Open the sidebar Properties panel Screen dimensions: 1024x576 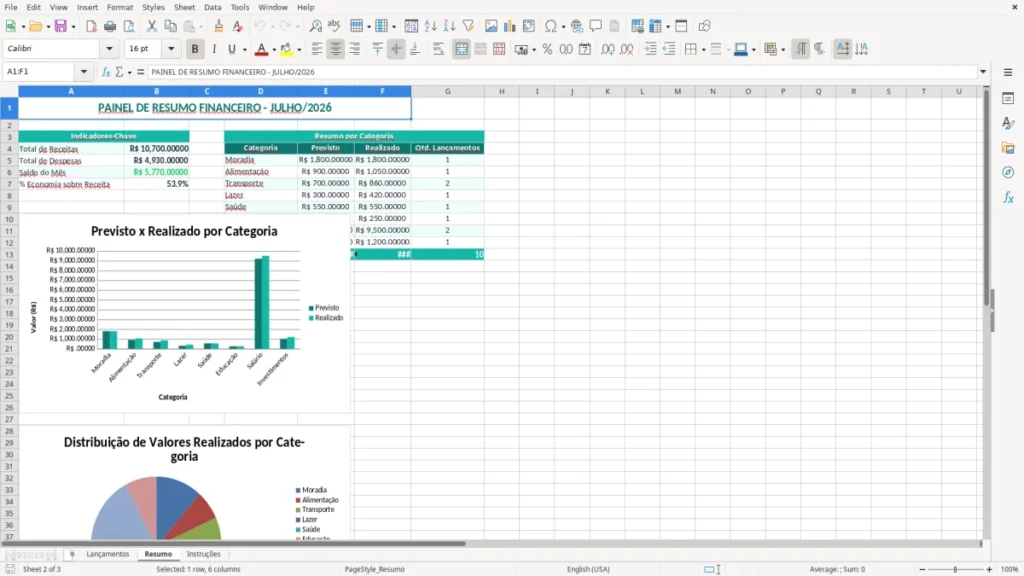(x=1008, y=99)
